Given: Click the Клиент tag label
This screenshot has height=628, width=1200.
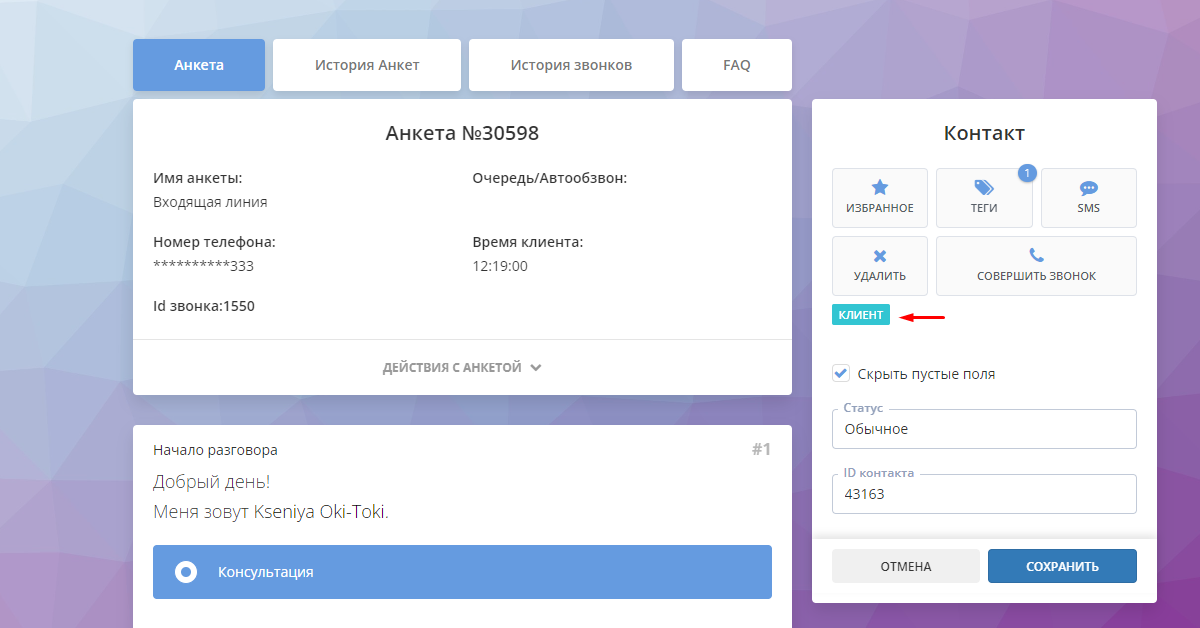Looking at the screenshot, I should pyautogui.click(x=861, y=315).
